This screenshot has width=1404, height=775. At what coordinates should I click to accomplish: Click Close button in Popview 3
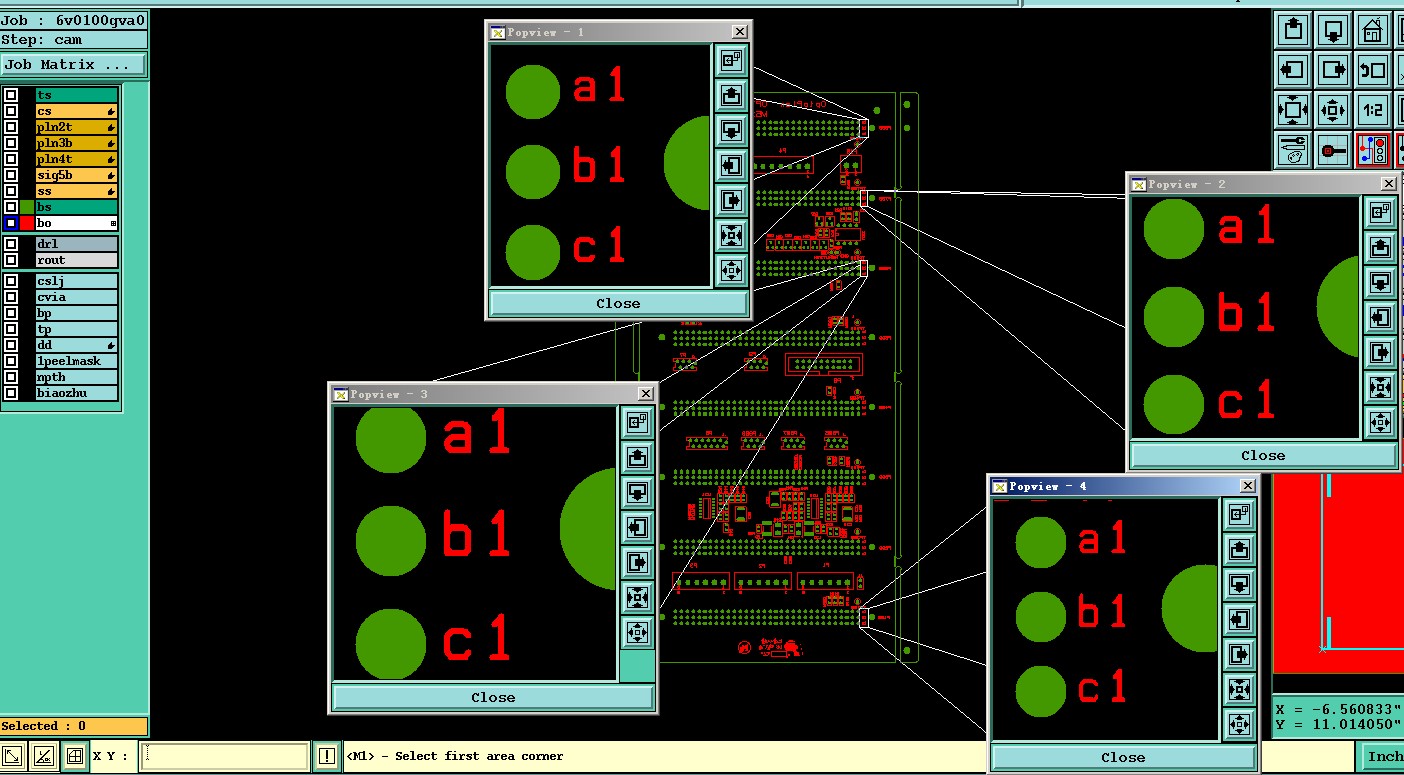point(493,697)
